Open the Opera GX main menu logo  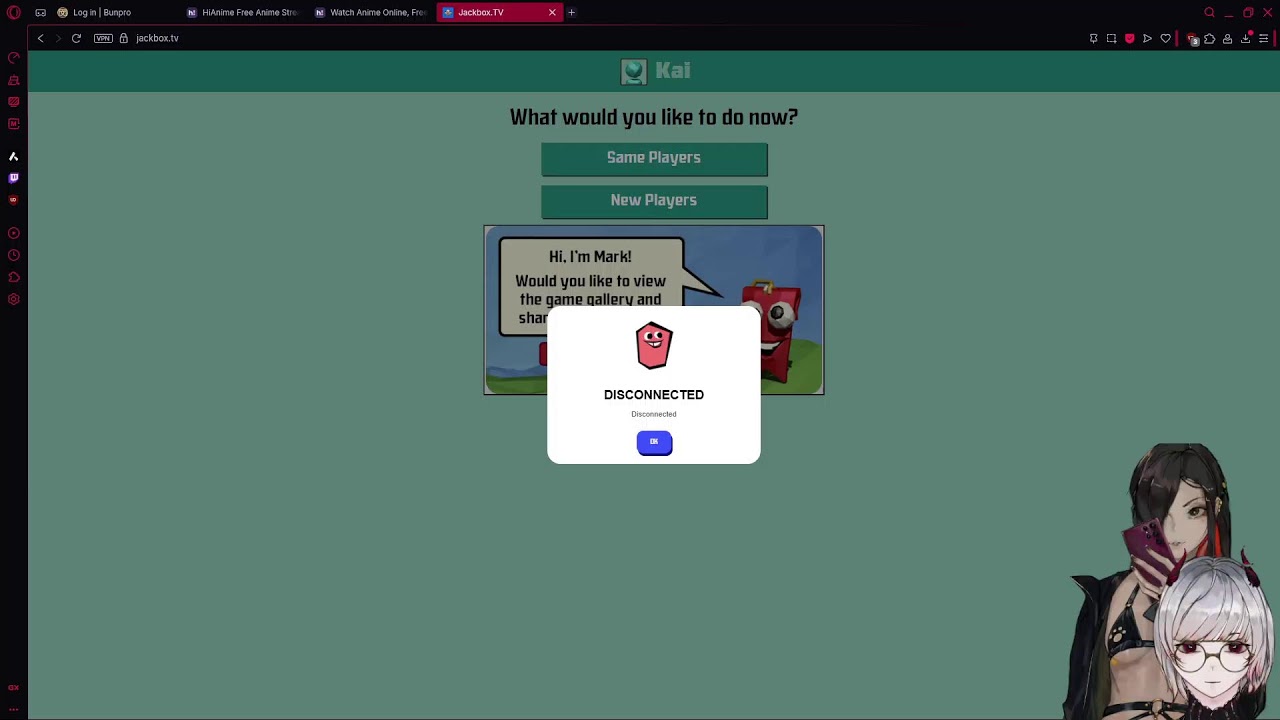pyautogui.click(x=14, y=12)
